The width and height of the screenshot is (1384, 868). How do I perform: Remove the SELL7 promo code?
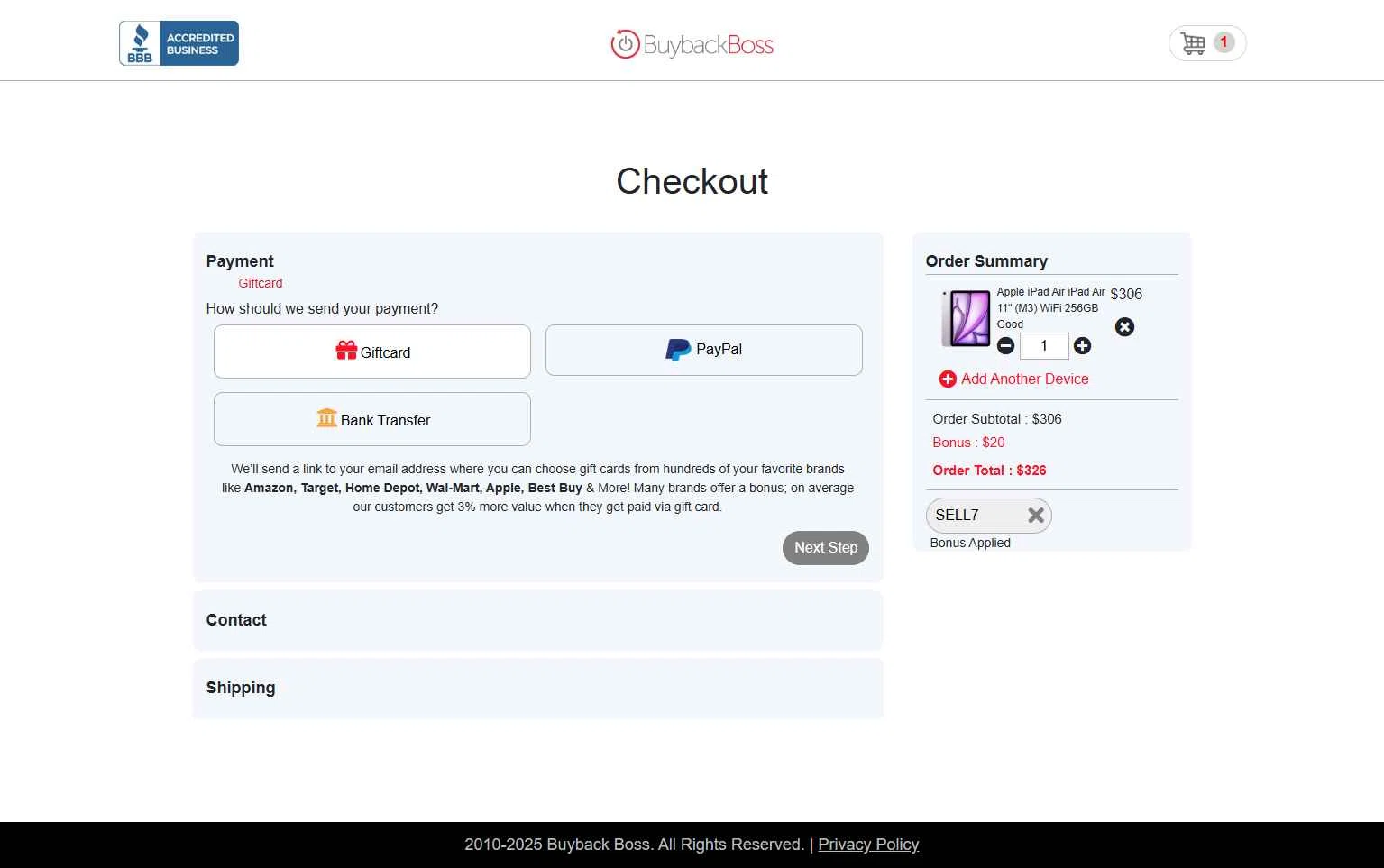click(1036, 516)
